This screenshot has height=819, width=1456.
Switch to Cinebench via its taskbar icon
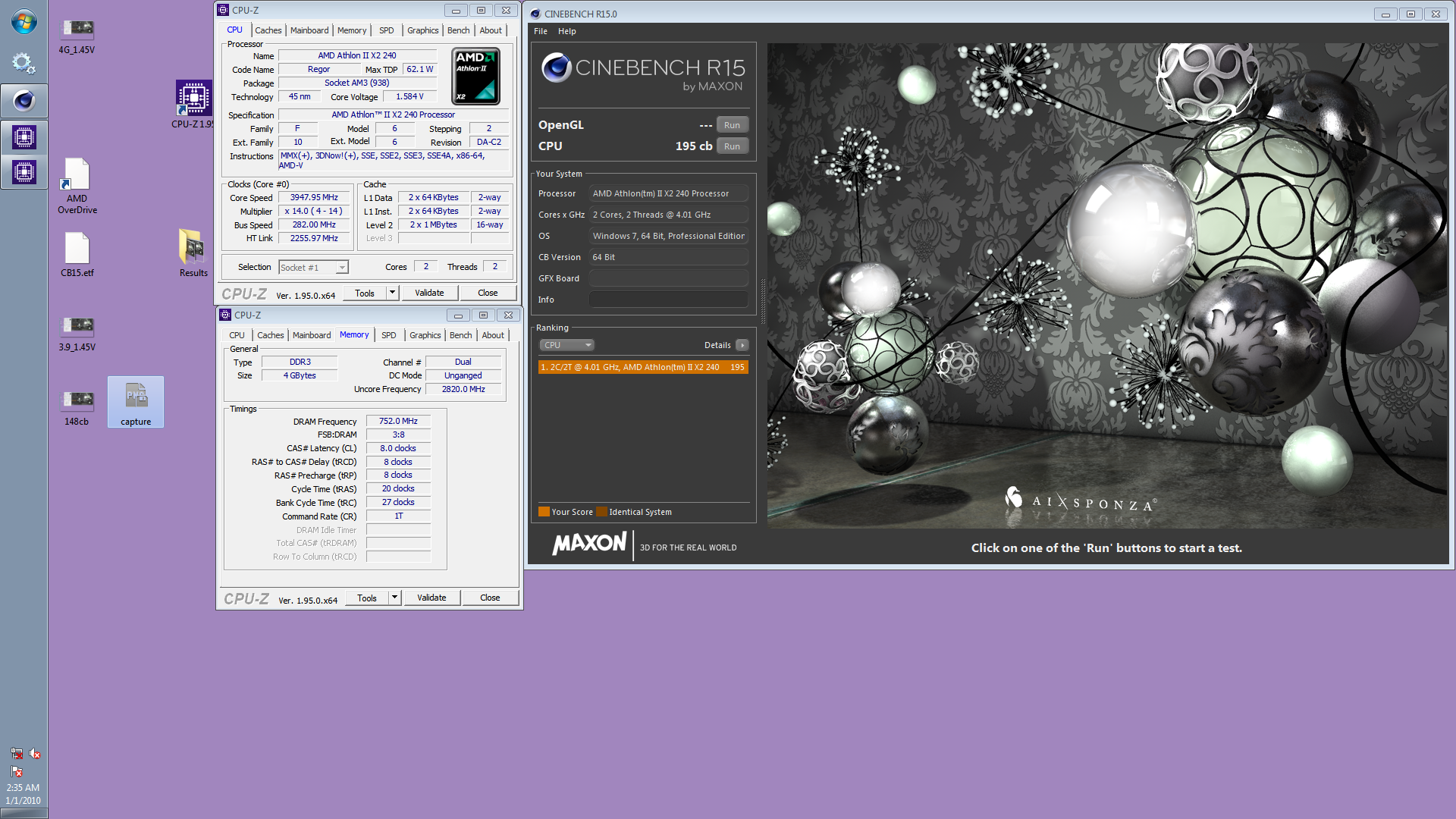(x=24, y=100)
